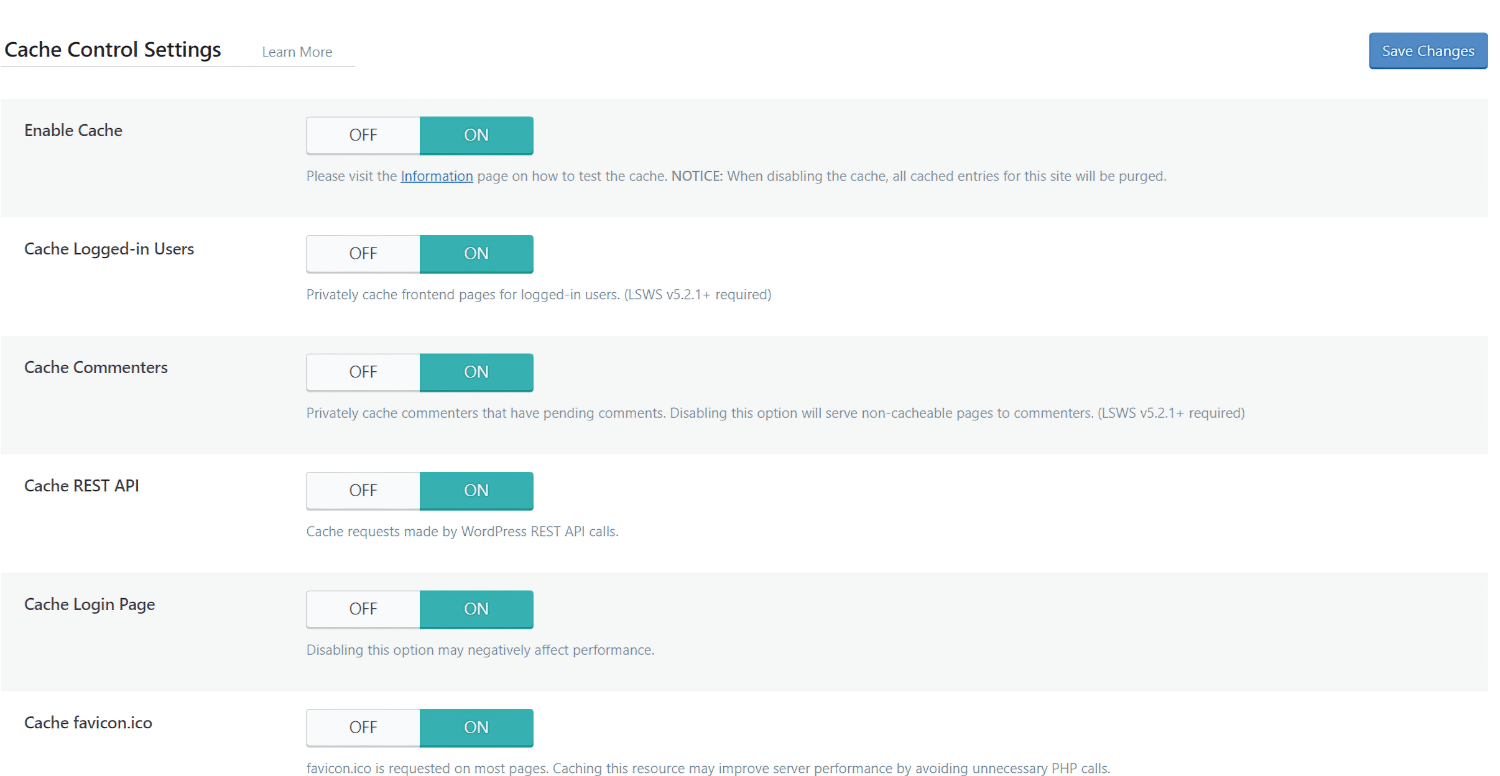Click the Cache Login Page label
Screen dimensions: 1500x776
pyautogui.click(x=90, y=604)
